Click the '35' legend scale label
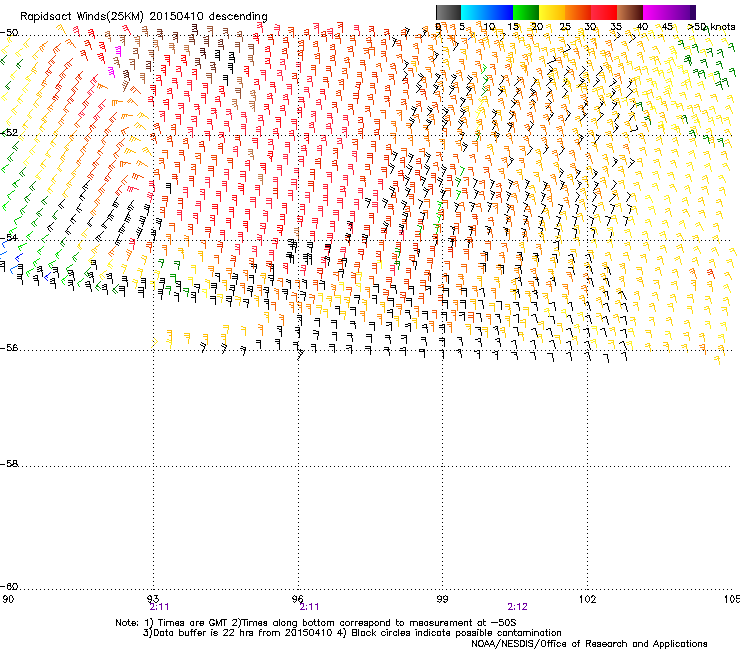740x650 pixels. [616, 27]
